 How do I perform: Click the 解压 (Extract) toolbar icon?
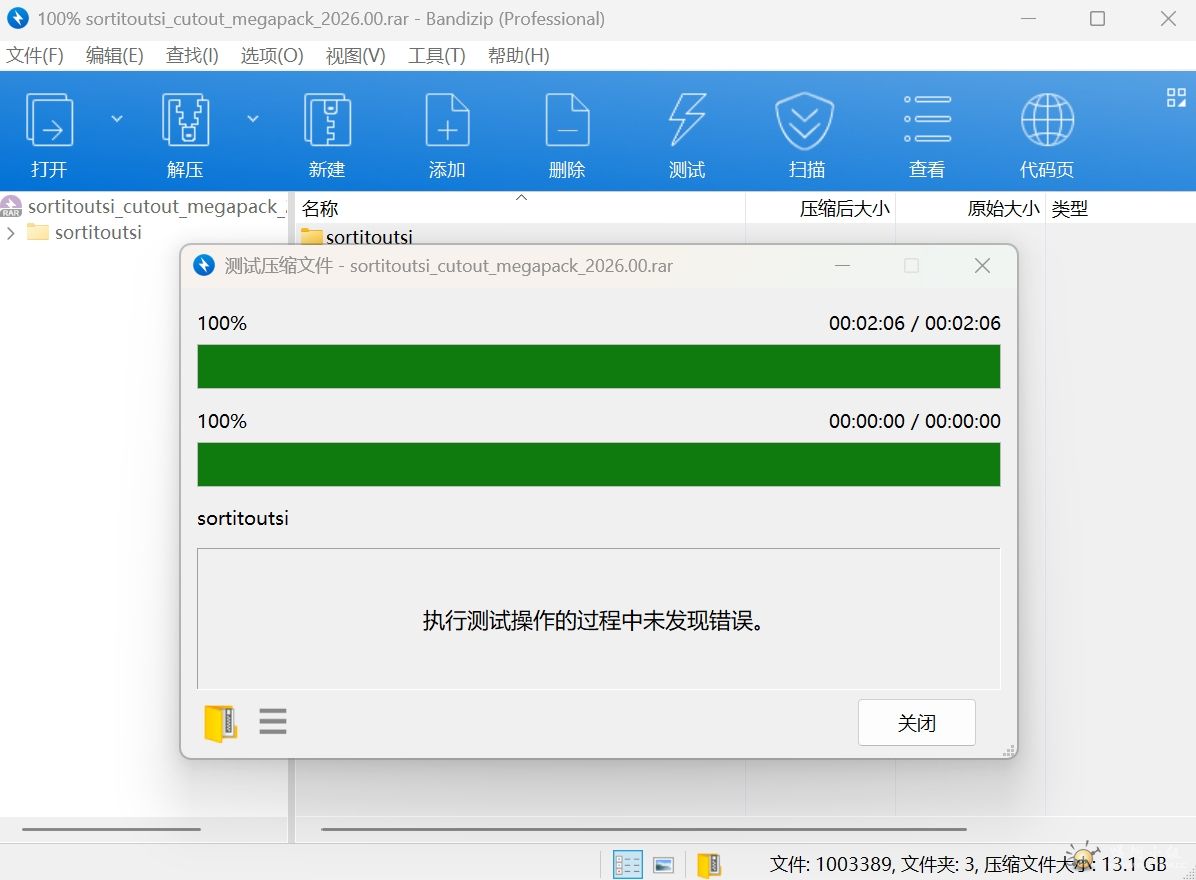(x=185, y=121)
